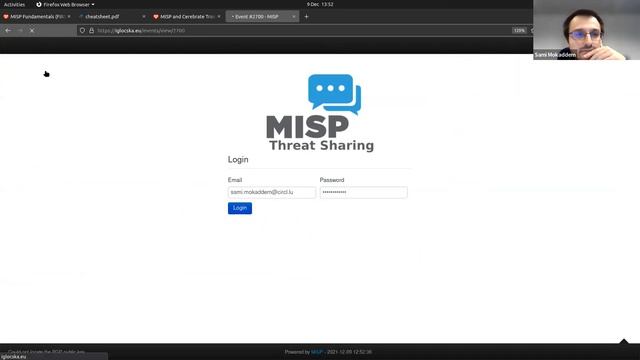Stop page loading with X button
The image size is (640, 360).
tap(32, 31)
